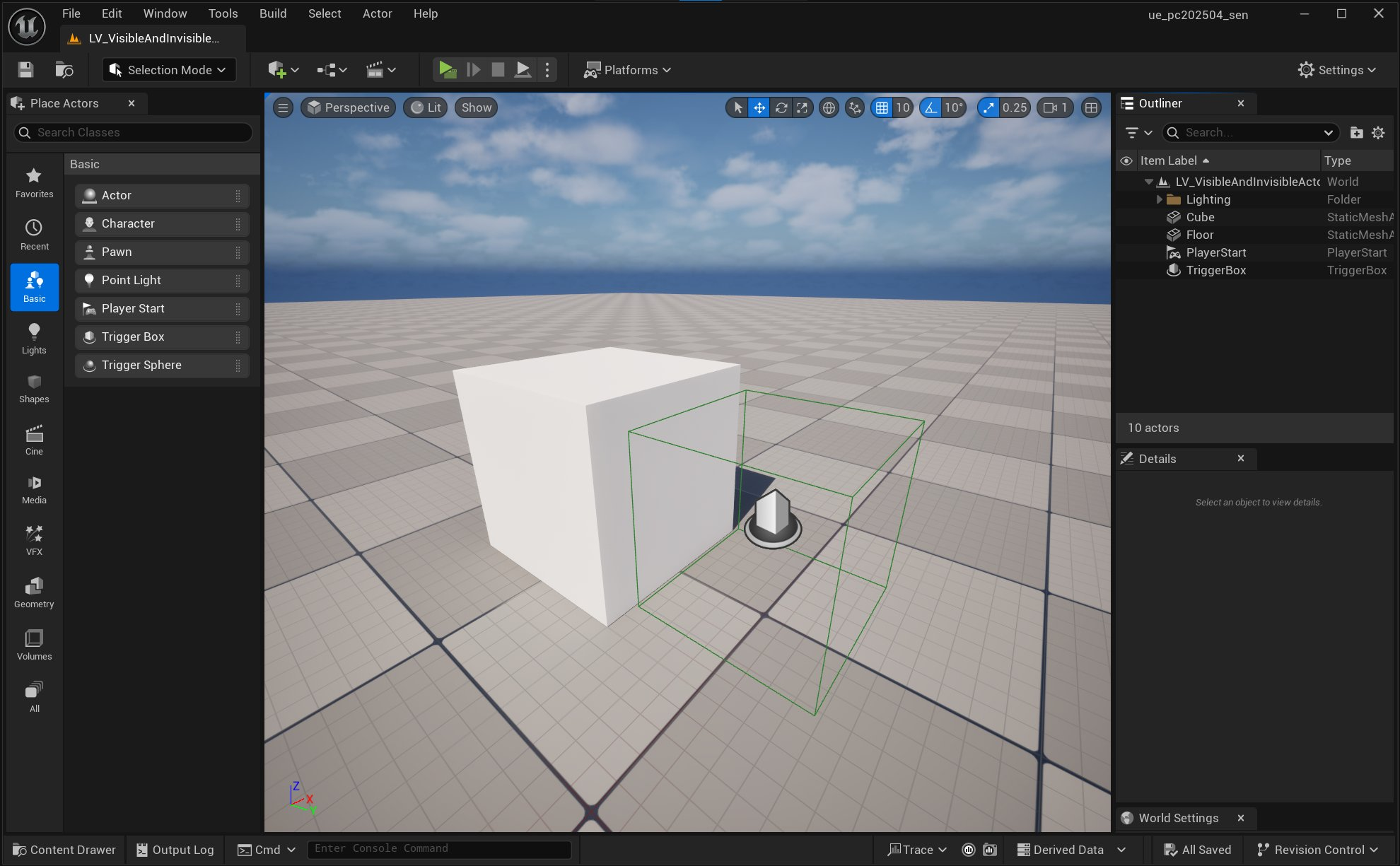Click the Save current level icon

click(x=25, y=69)
